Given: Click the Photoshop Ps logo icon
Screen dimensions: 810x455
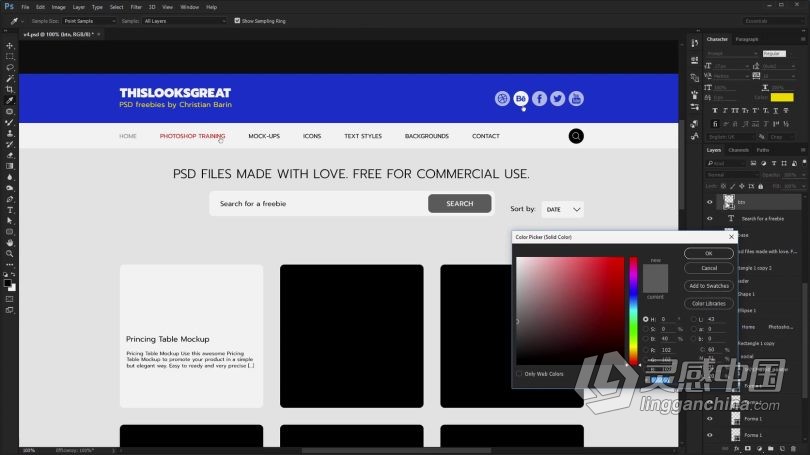Looking at the screenshot, I should [9, 7].
